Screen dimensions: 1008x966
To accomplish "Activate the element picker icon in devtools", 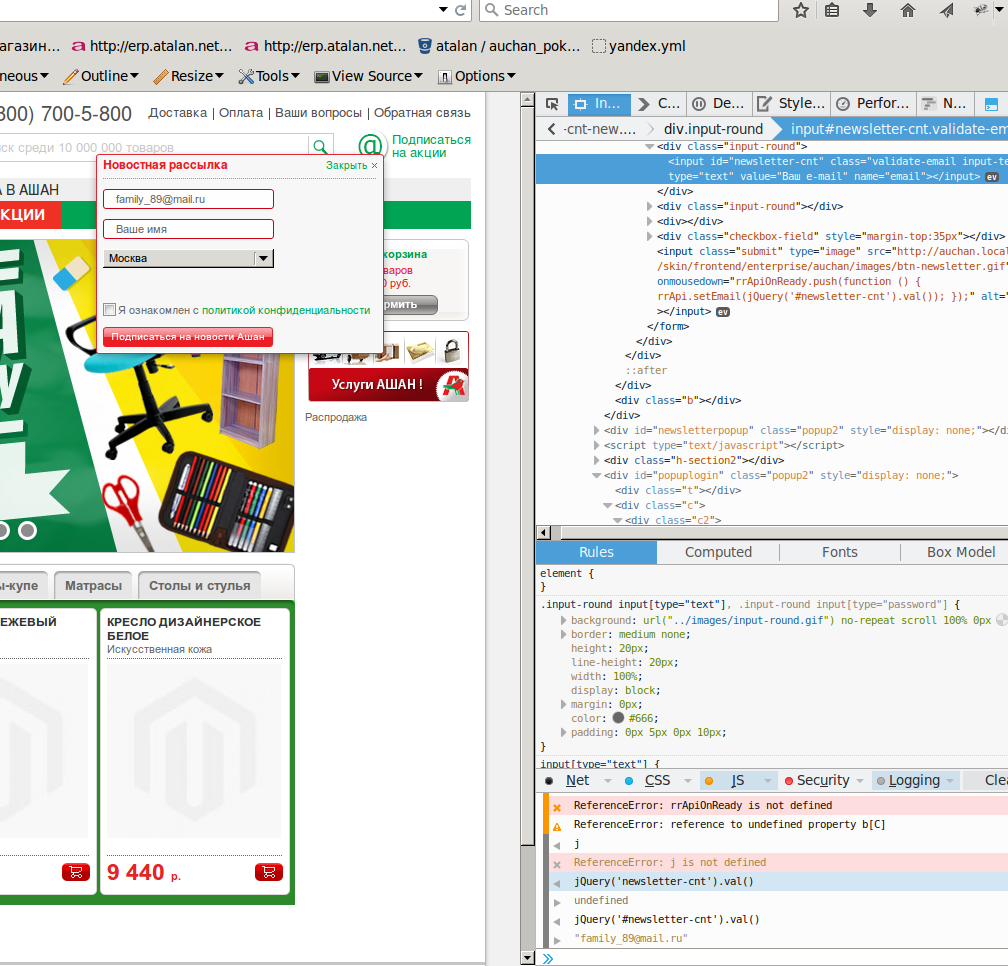I will [552, 103].
